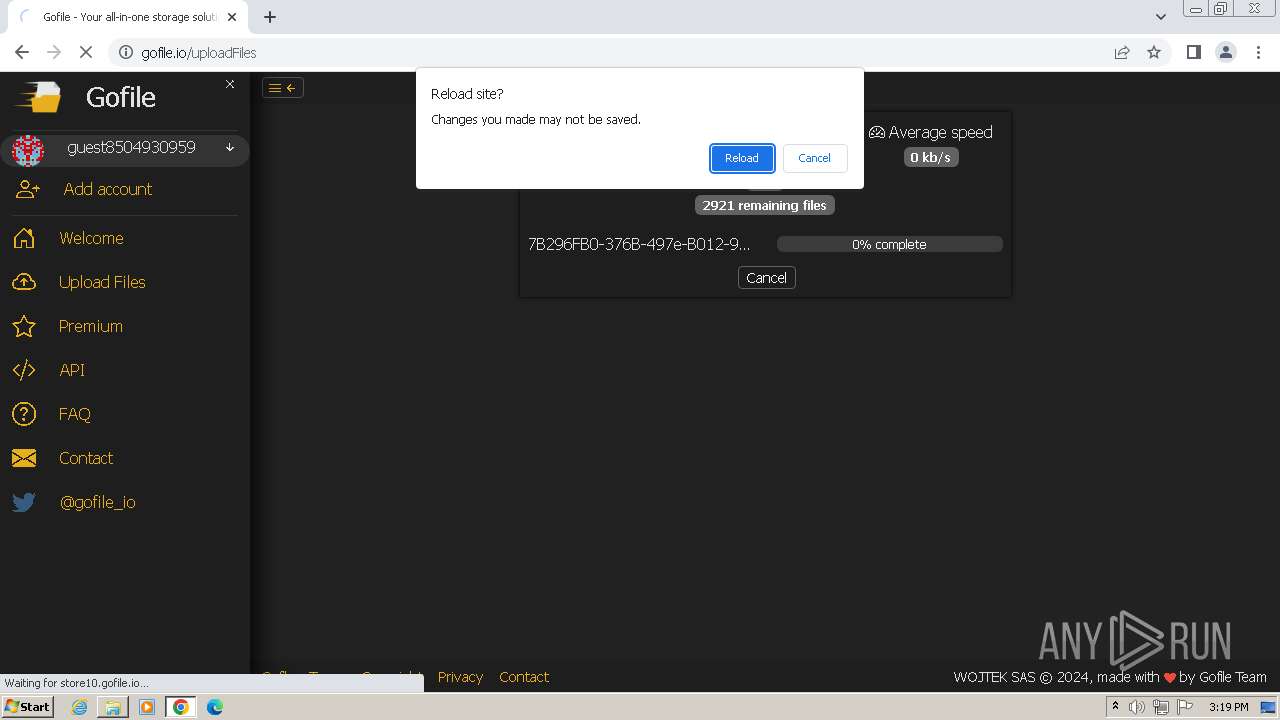Click the Action Center flag icon
This screenshot has height=720, width=1280.
1183,707
